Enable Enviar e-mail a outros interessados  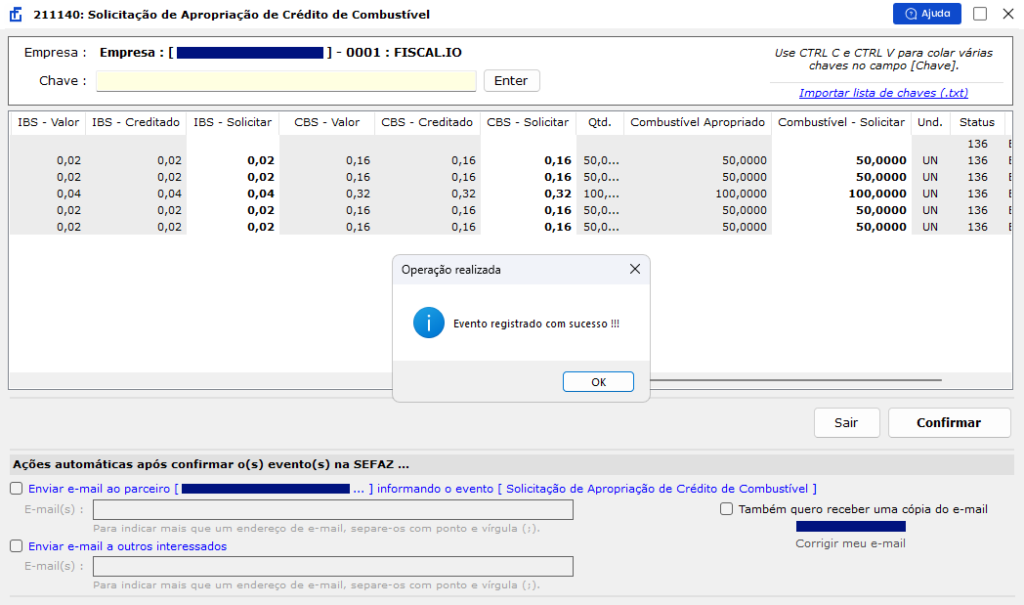pyautogui.click(x=16, y=546)
